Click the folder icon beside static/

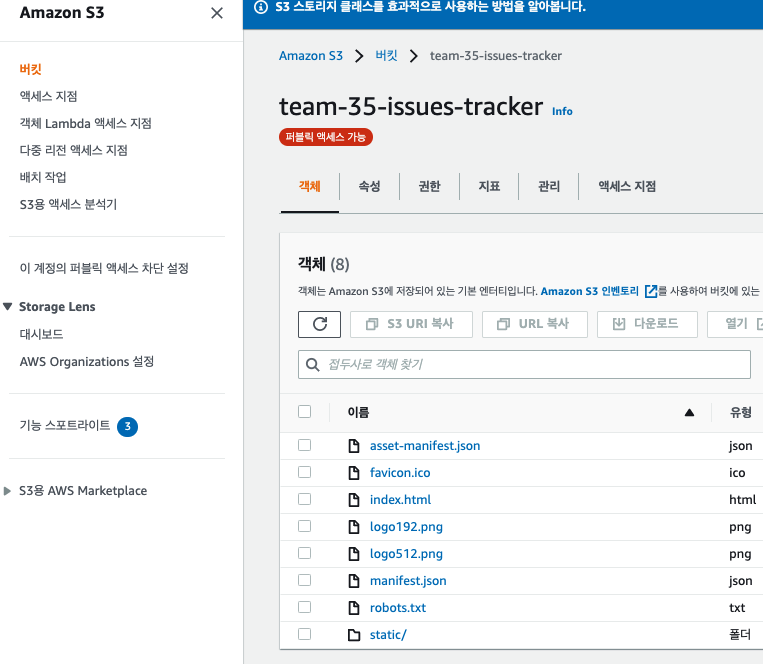click(x=354, y=635)
